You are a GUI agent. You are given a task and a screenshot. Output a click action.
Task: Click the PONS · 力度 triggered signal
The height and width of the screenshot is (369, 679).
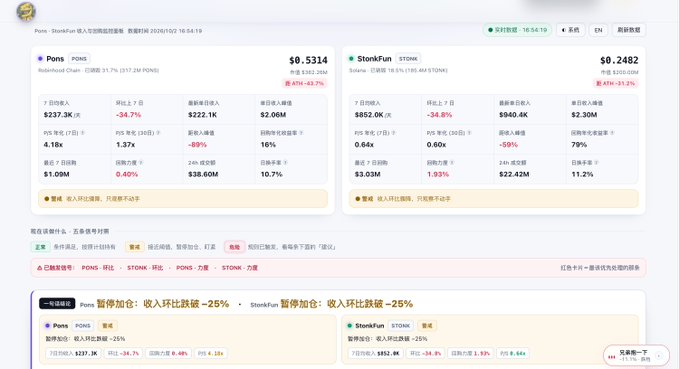pos(192,268)
